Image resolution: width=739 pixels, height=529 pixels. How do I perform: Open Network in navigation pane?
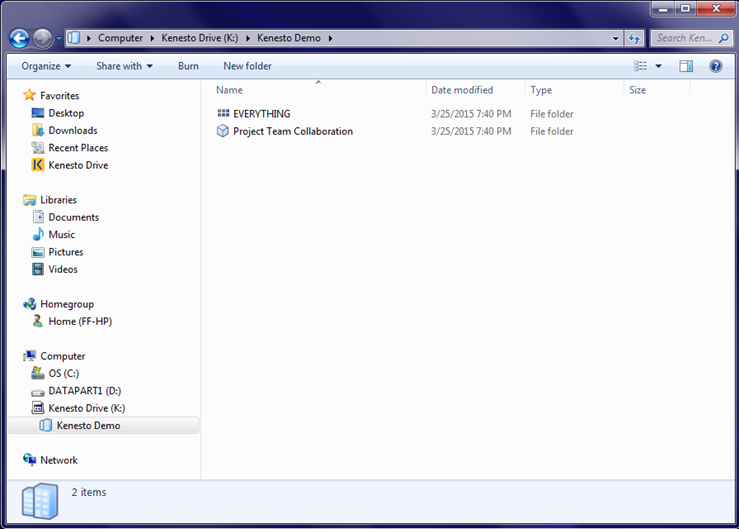[x=59, y=460]
